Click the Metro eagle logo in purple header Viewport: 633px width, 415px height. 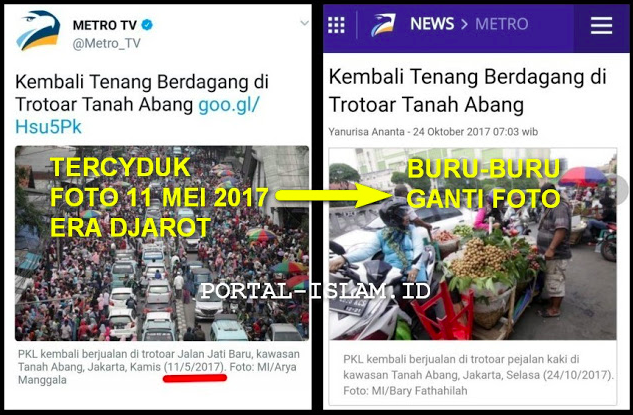383,25
